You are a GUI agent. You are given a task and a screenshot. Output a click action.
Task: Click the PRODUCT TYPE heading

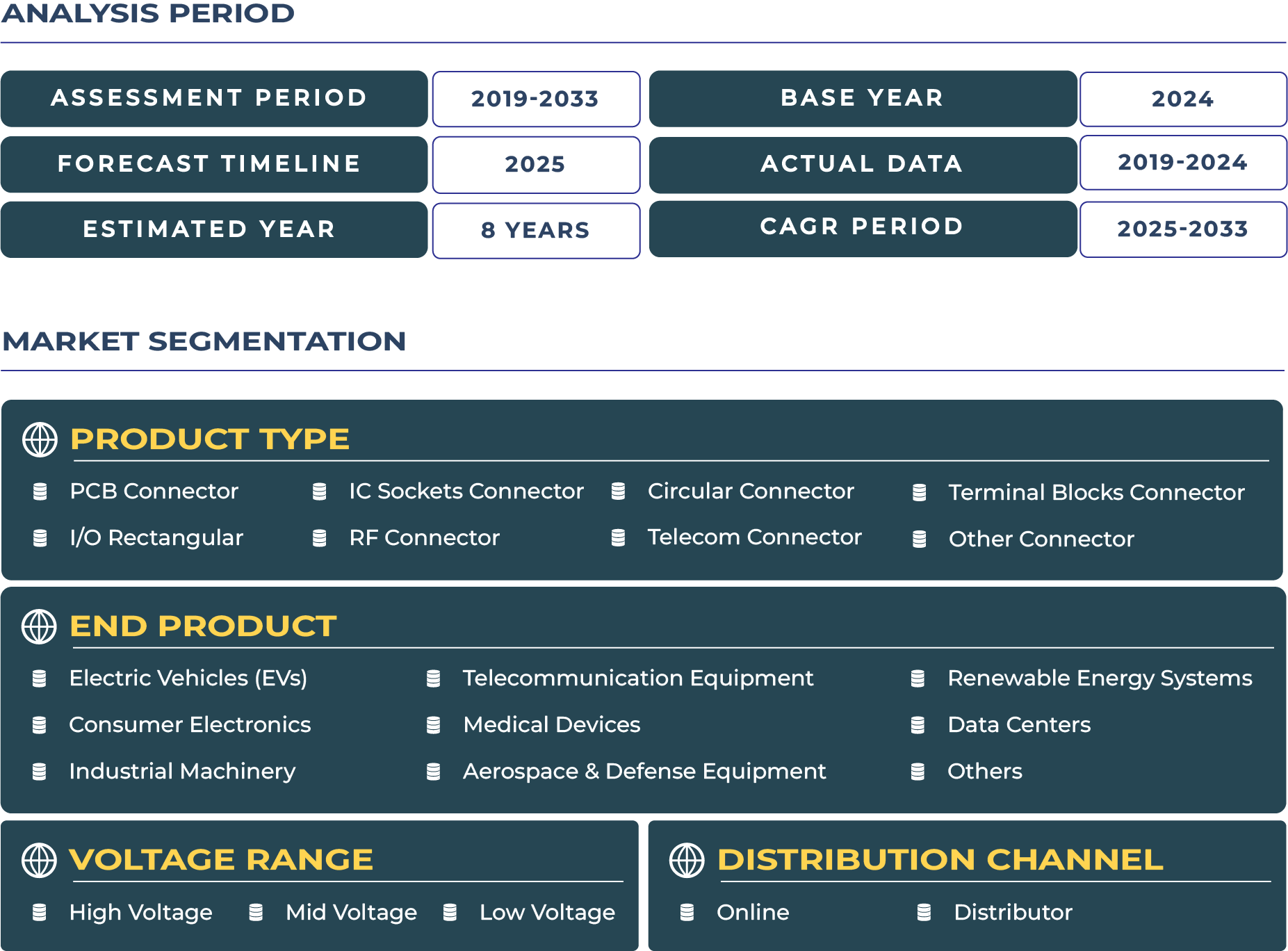pos(210,439)
